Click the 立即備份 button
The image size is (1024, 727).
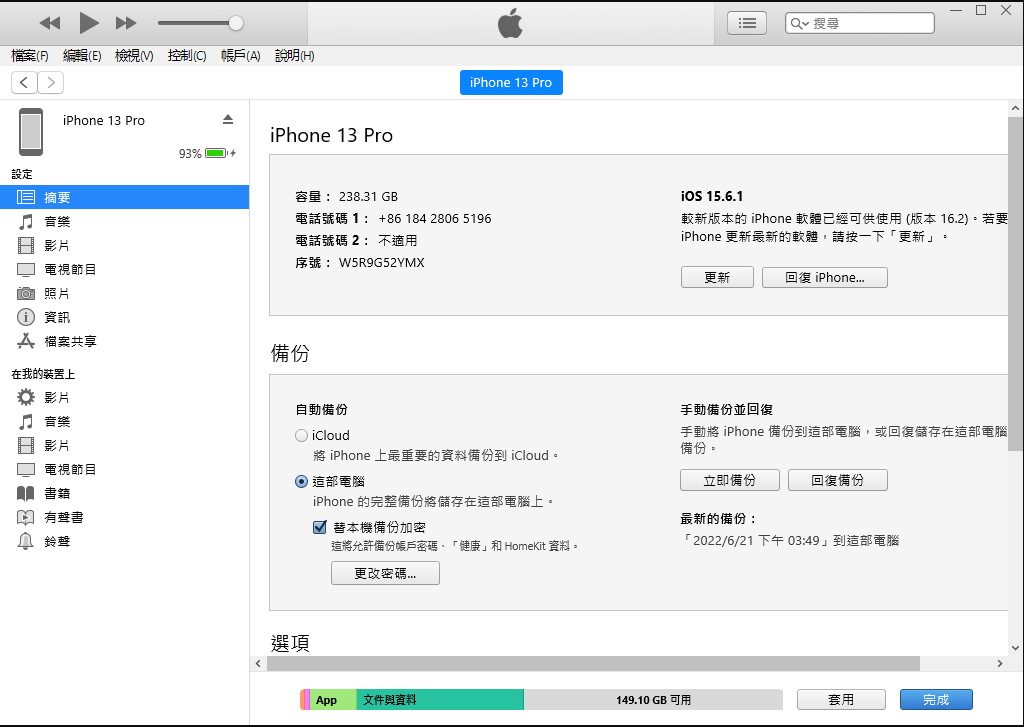coord(729,480)
